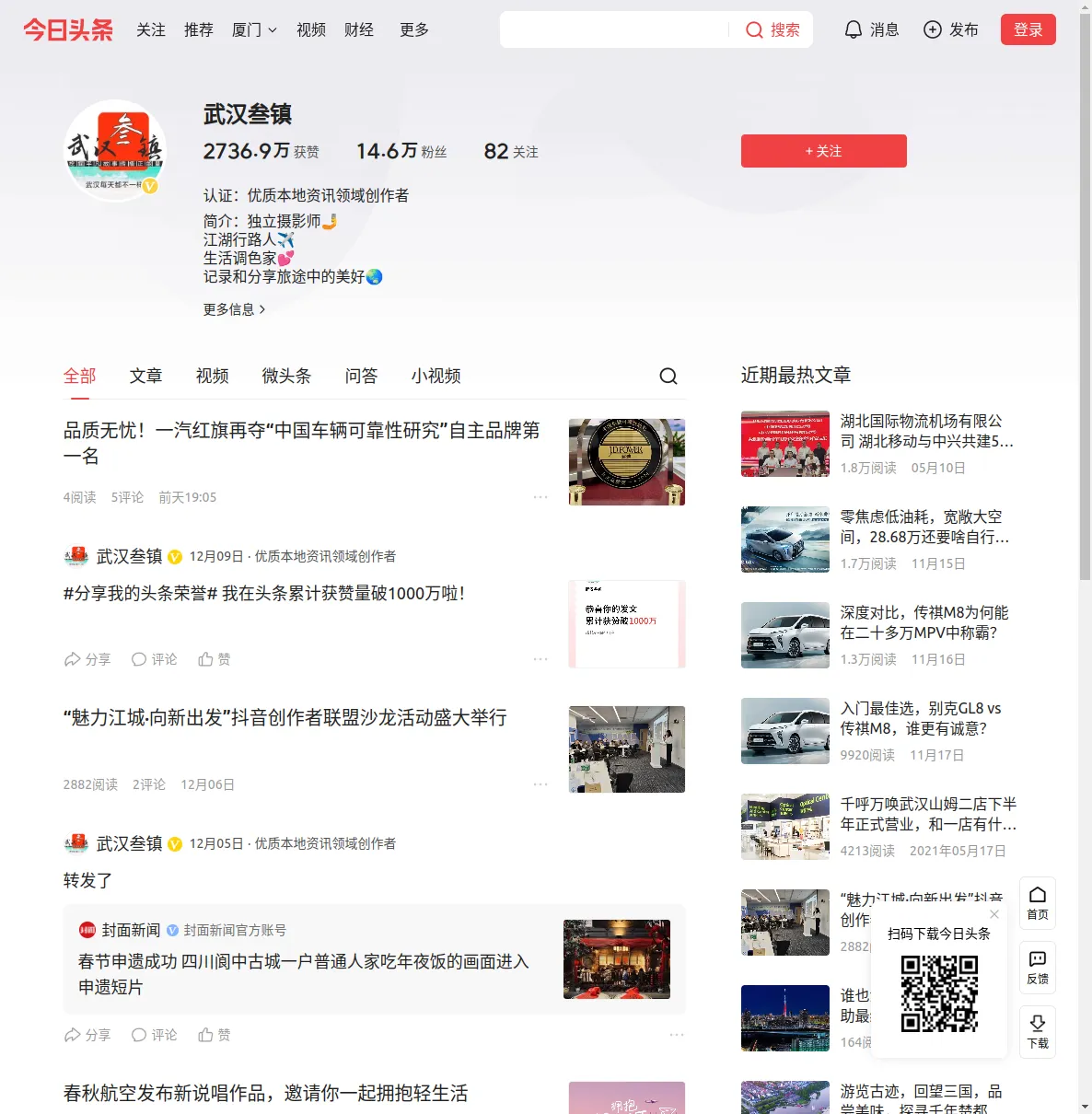Image resolution: width=1092 pixels, height=1114 pixels.
Task: Open the 关注 nav item
Action: click(151, 29)
